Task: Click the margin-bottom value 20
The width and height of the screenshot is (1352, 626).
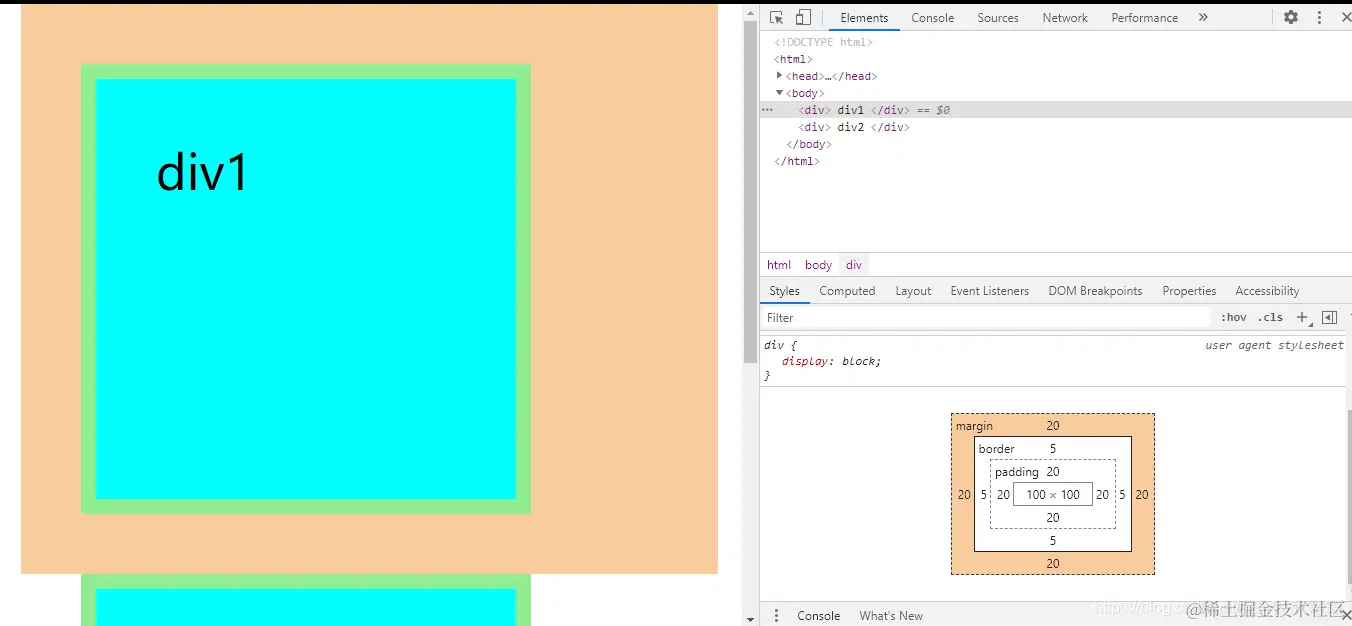Action: pos(1053,564)
